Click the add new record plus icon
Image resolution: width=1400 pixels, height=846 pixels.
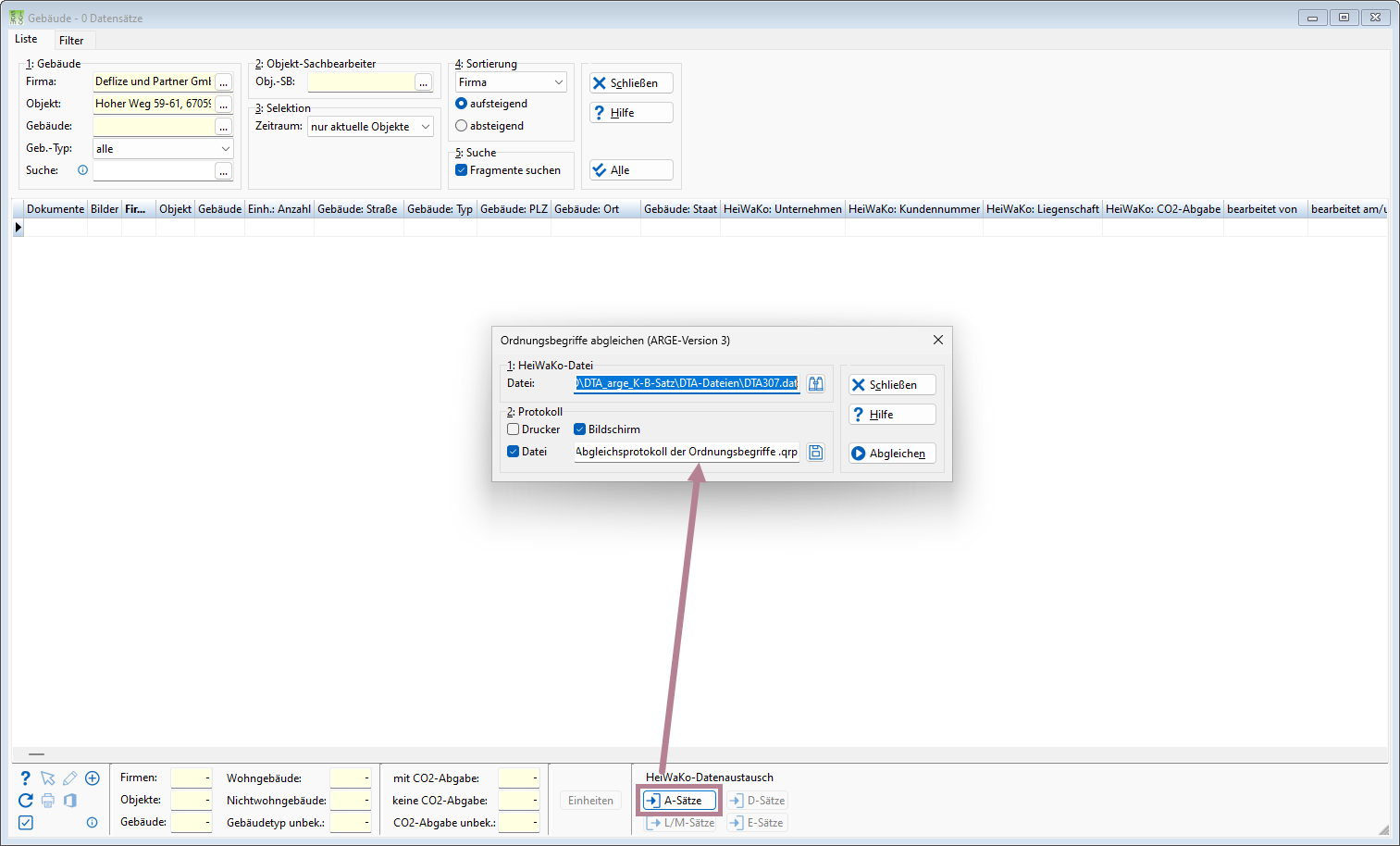[93, 778]
